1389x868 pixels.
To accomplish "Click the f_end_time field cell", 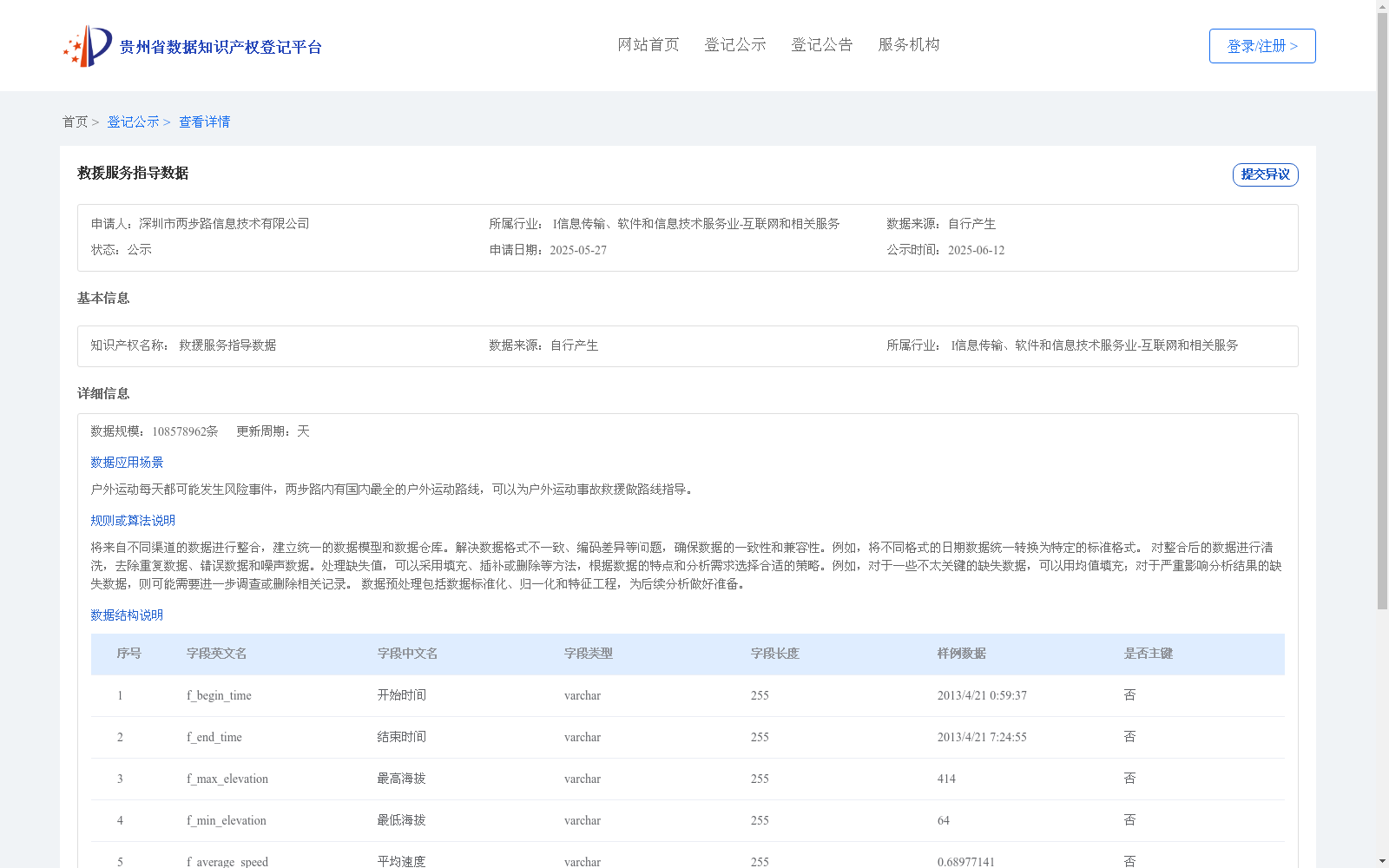I will (x=214, y=738).
